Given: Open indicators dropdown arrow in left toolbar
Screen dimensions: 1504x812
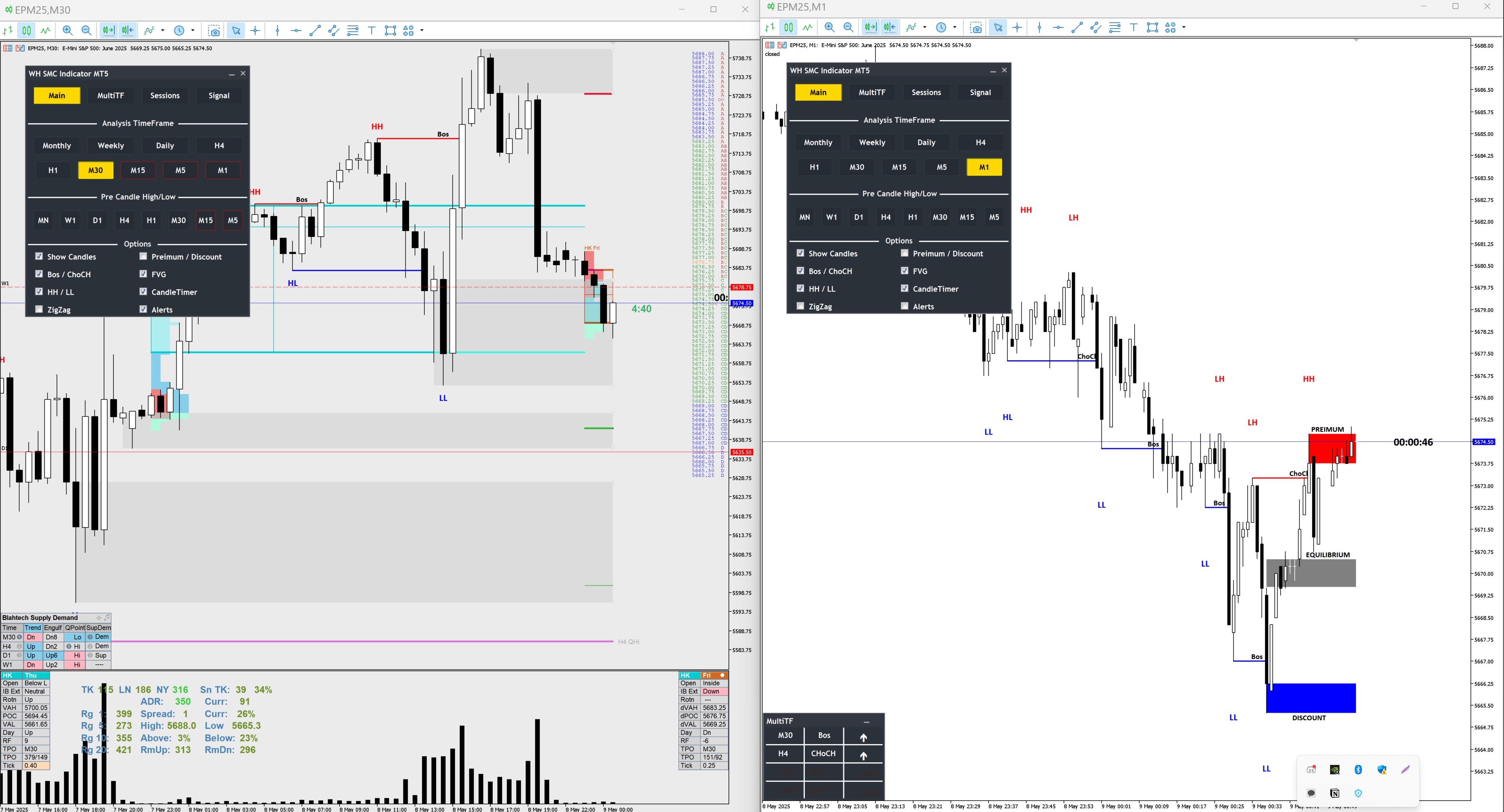Looking at the screenshot, I should pos(163,30).
